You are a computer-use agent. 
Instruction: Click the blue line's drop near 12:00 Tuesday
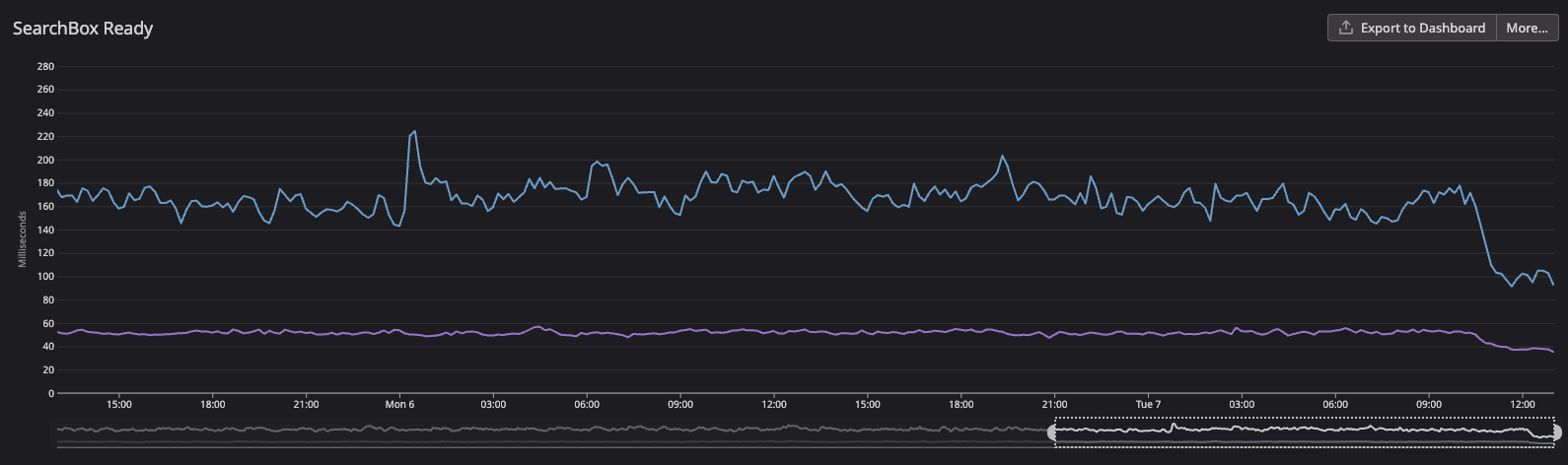(x=1485, y=236)
